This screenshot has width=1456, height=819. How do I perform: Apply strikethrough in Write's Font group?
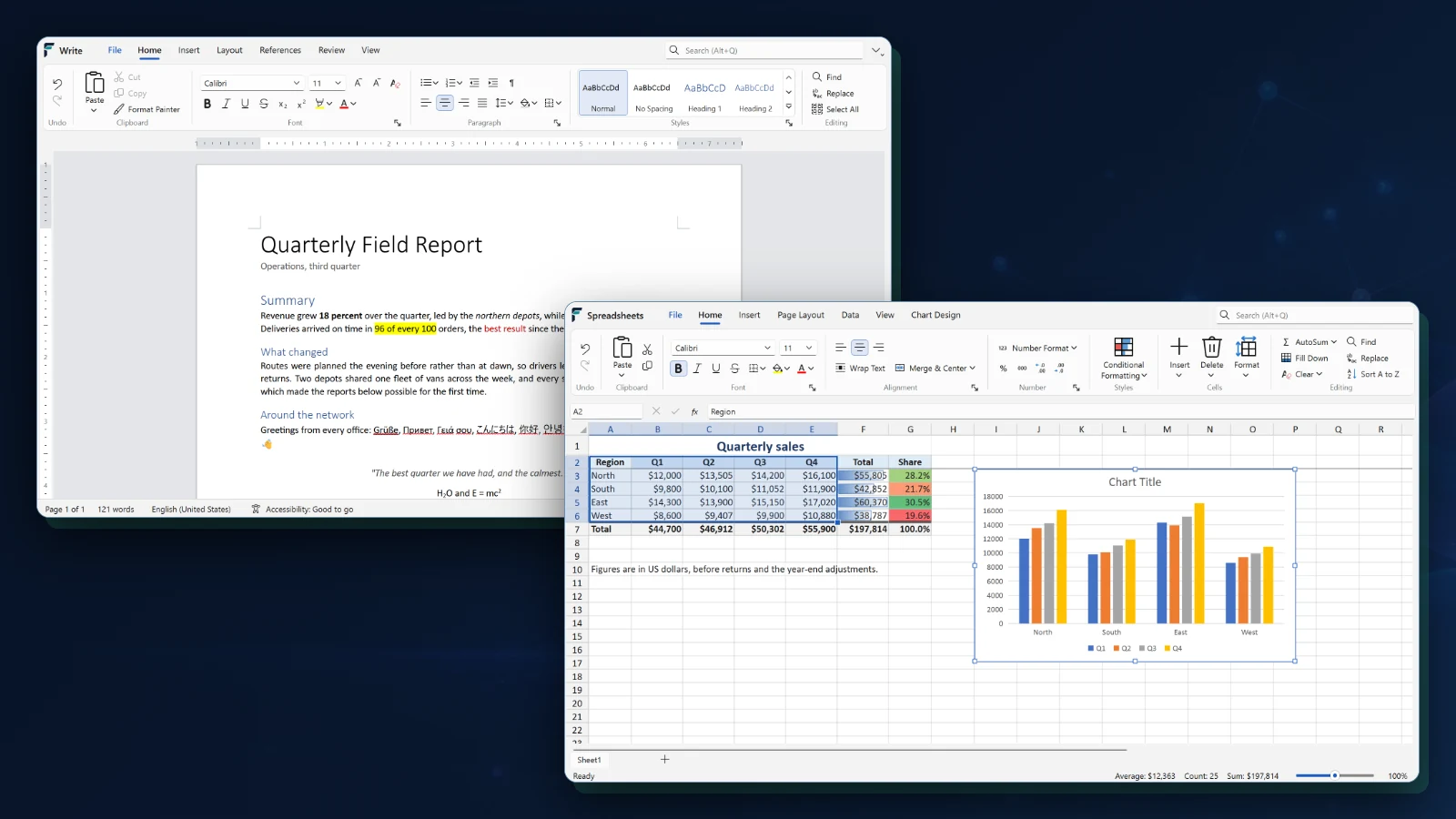tap(264, 104)
